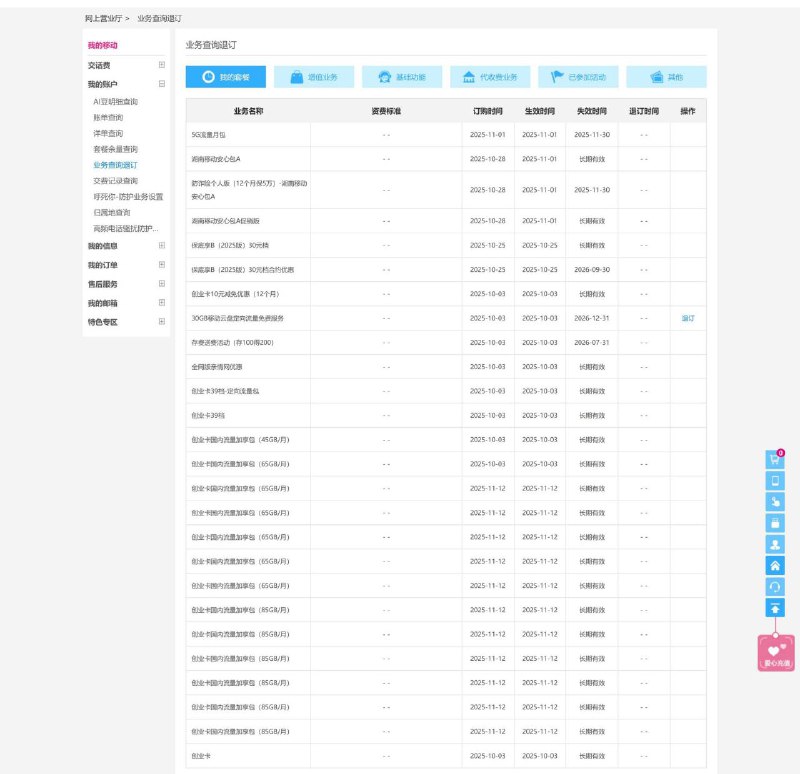Open the headset customer service icon
The image size is (800, 774).
[x=774, y=586]
